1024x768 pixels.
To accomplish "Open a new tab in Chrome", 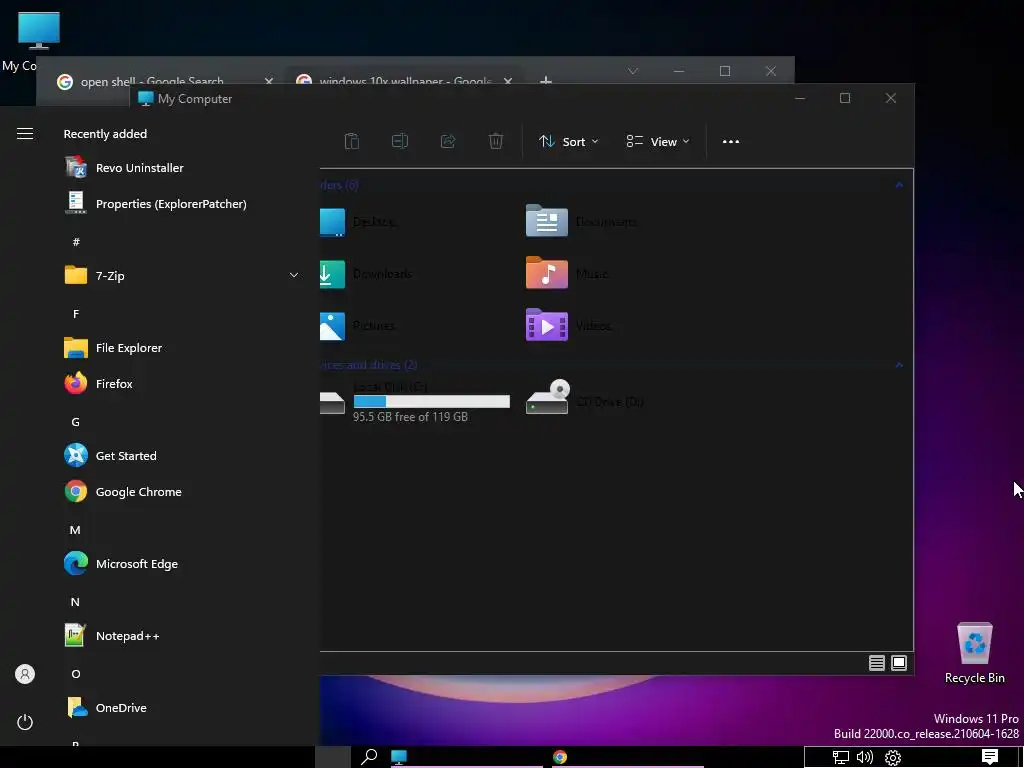I will point(547,81).
